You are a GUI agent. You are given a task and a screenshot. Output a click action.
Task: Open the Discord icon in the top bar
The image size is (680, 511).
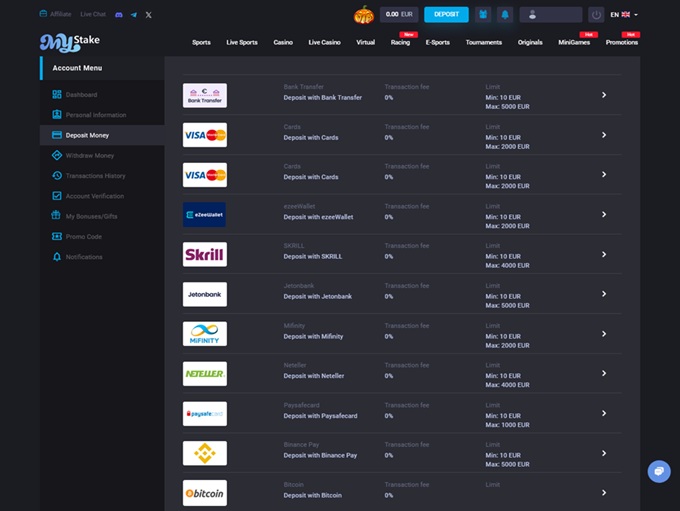119,15
